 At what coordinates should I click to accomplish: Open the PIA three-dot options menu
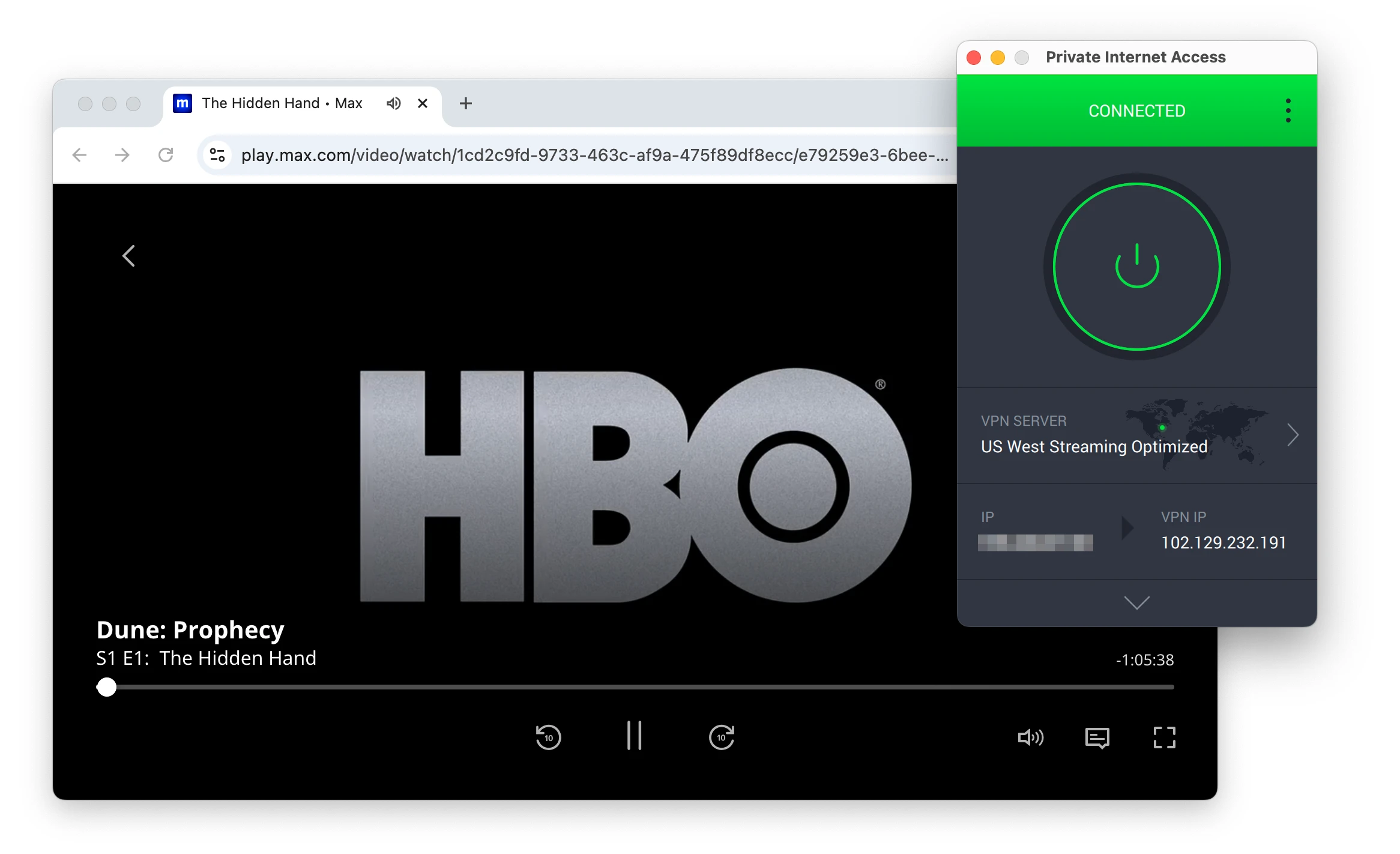point(1288,111)
